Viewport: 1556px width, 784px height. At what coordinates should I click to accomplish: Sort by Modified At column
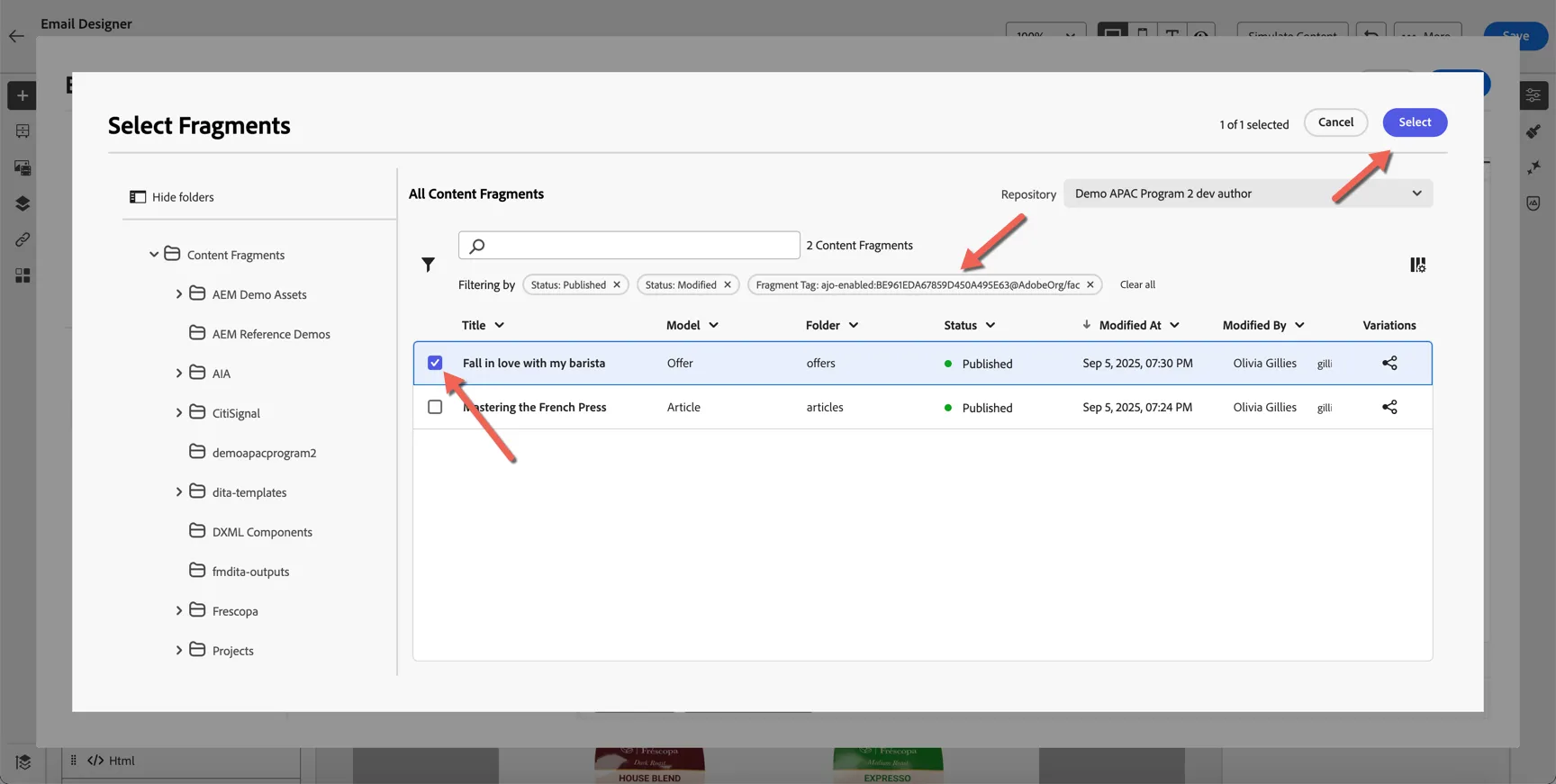click(x=1131, y=325)
